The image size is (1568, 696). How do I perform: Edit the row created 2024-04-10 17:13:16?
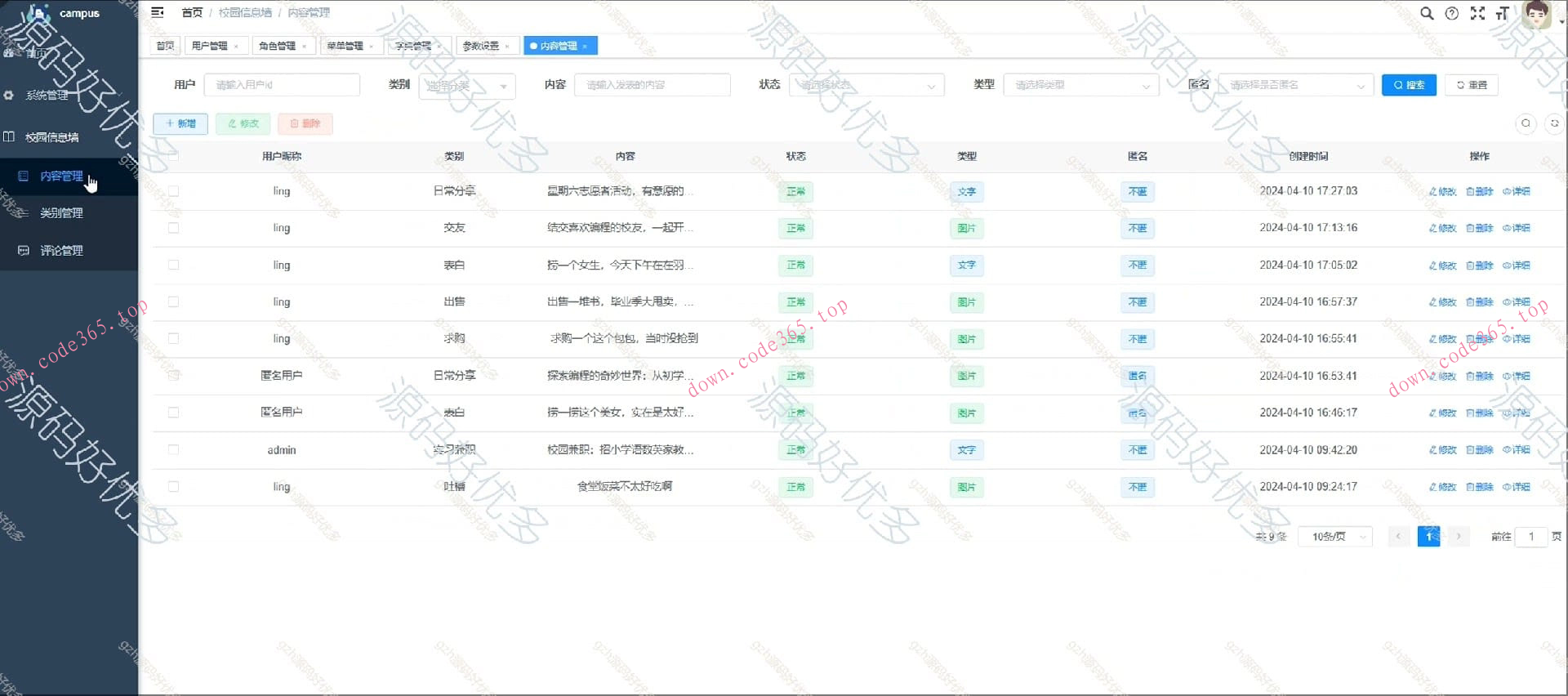pos(1443,228)
